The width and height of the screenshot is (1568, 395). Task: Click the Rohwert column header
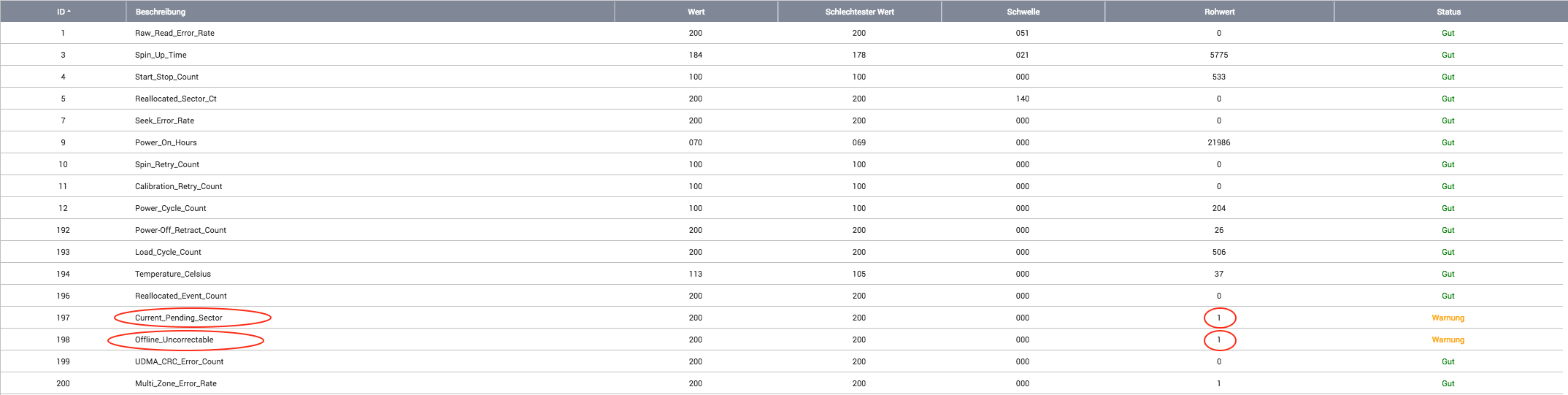1219,12
